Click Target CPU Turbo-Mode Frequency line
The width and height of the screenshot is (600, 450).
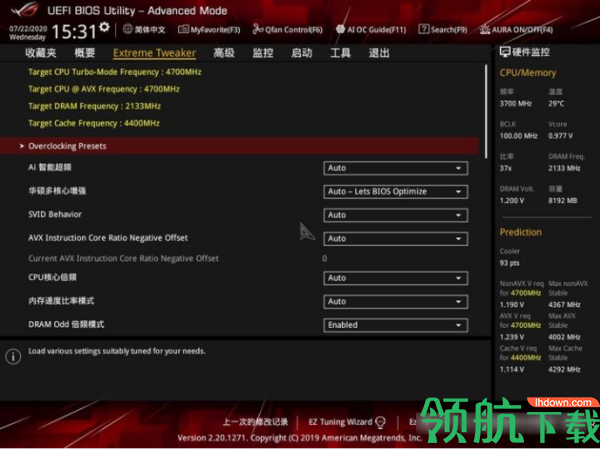coord(115,72)
